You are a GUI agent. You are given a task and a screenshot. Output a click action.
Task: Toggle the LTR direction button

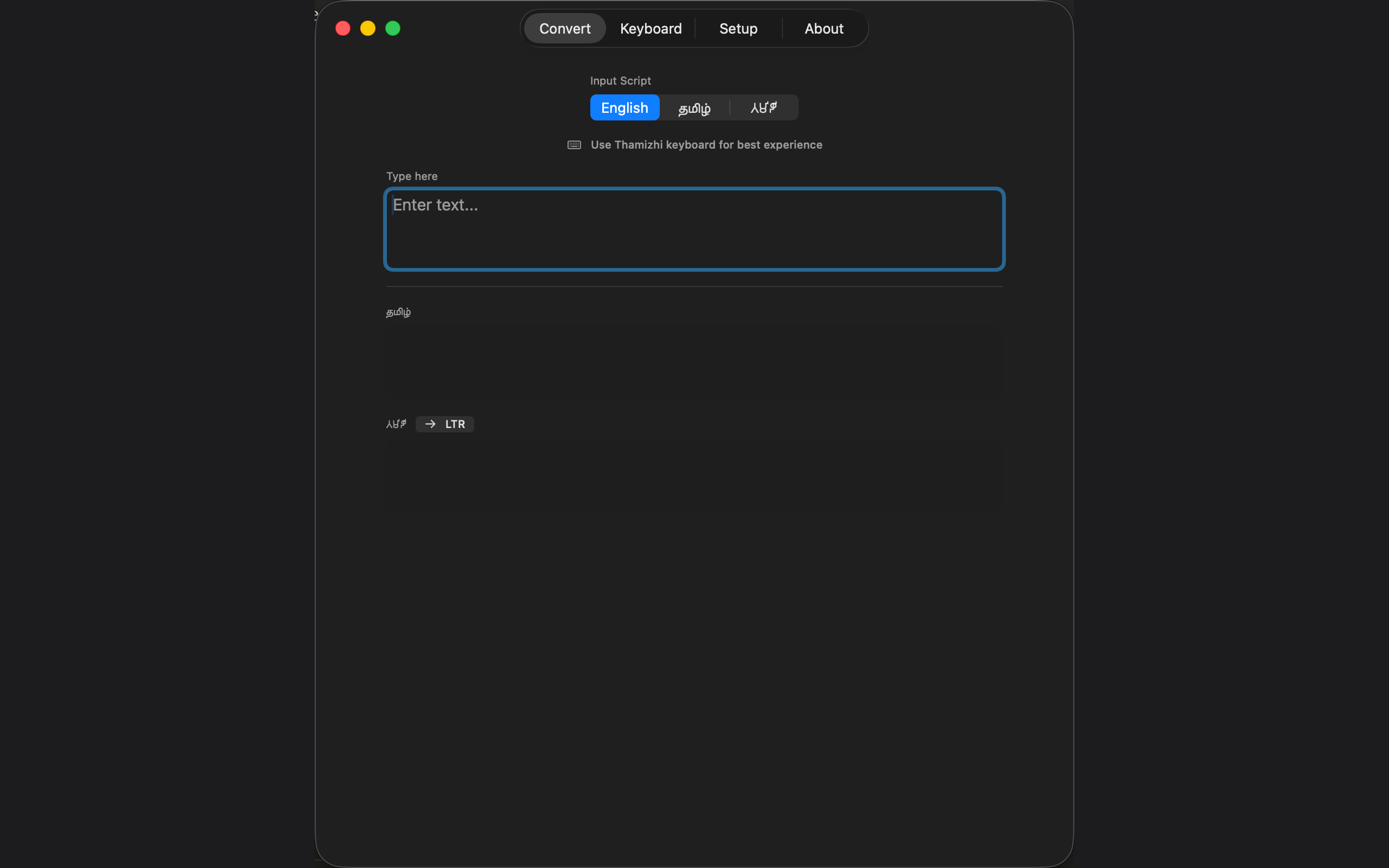tap(444, 424)
